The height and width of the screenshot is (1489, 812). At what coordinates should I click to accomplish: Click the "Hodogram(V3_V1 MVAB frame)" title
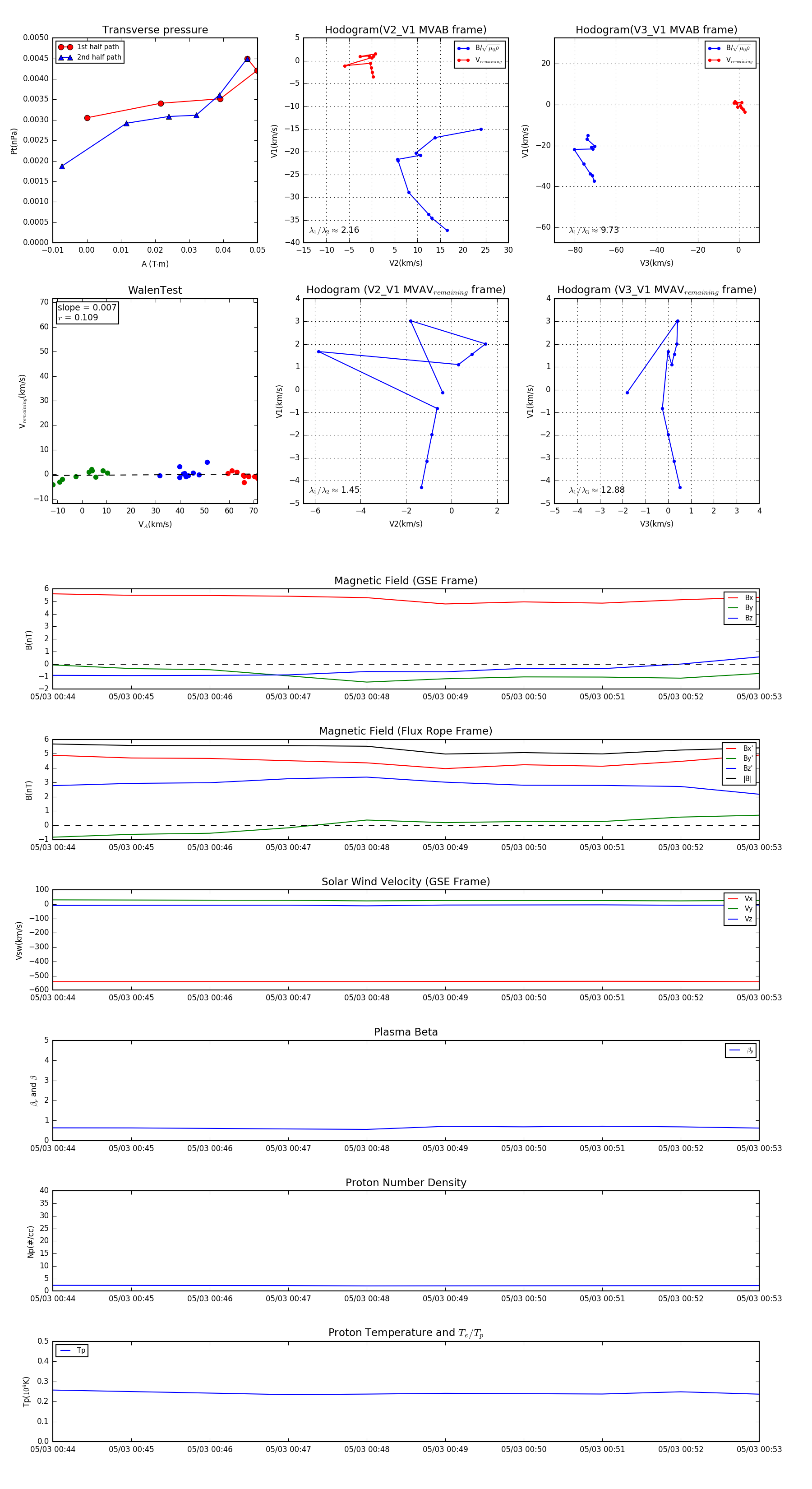tap(656, 30)
